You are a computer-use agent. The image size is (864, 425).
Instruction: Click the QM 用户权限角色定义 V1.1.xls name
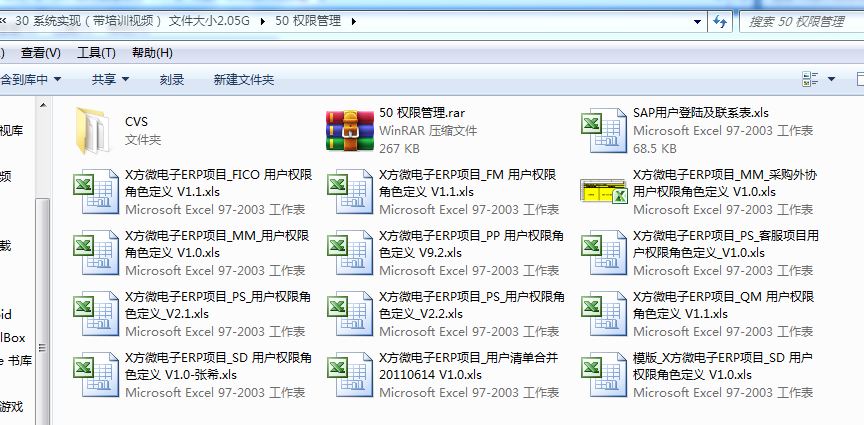click(723, 305)
